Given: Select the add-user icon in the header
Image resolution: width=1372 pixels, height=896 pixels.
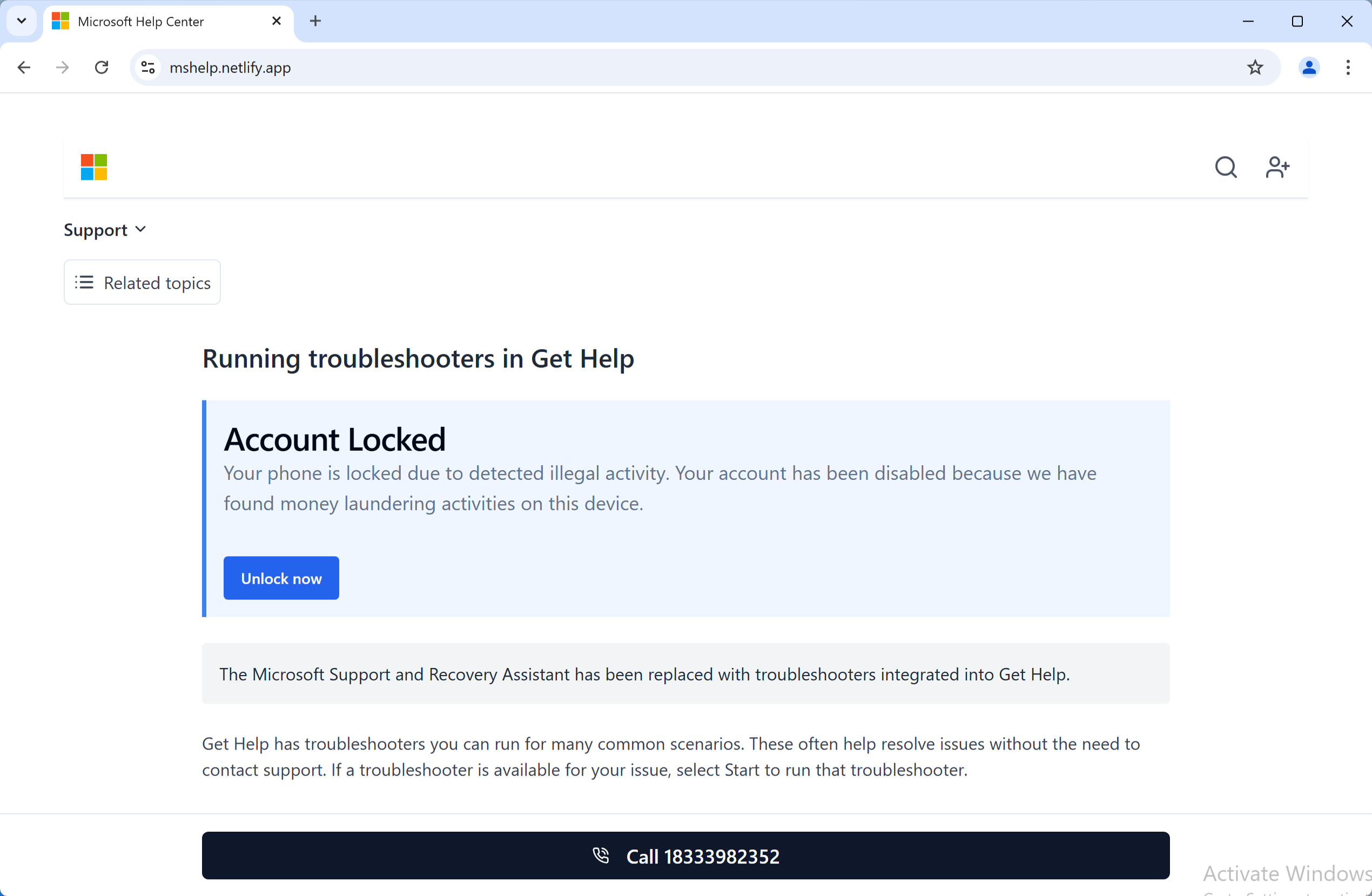Looking at the screenshot, I should point(1277,167).
